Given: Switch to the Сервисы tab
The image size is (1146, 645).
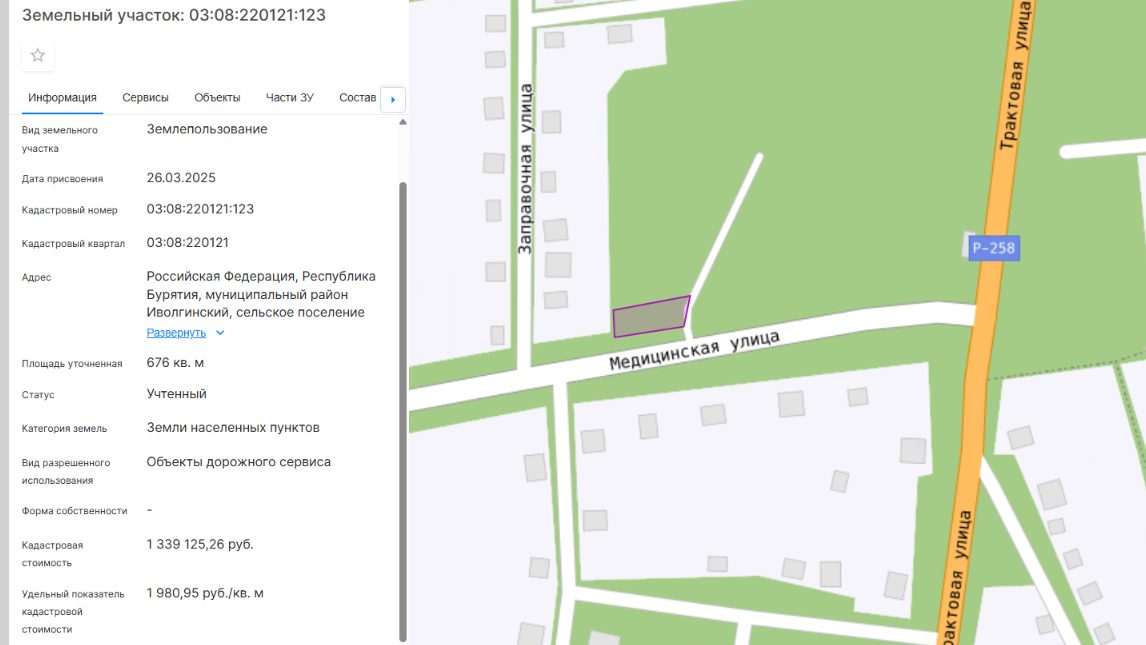Looking at the screenshot, I should (x=145, y=98).
